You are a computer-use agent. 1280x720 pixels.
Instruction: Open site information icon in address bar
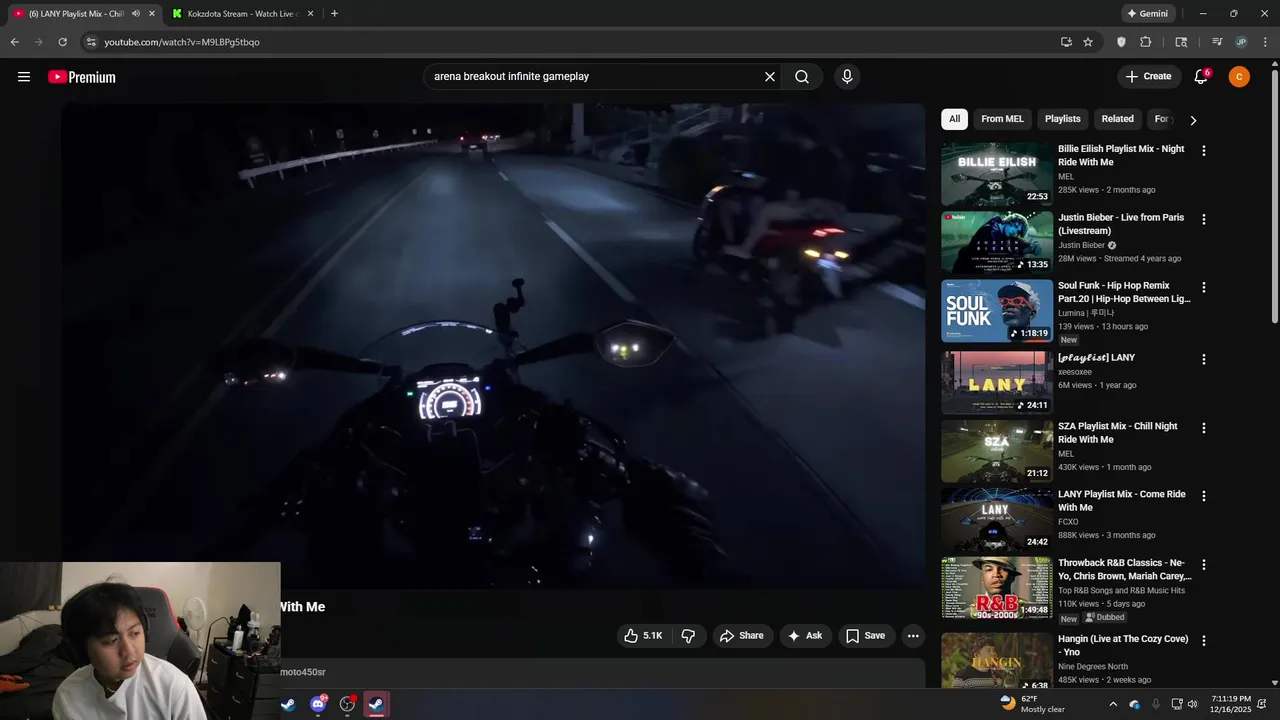pyautogui.click(x=91, y=42)
